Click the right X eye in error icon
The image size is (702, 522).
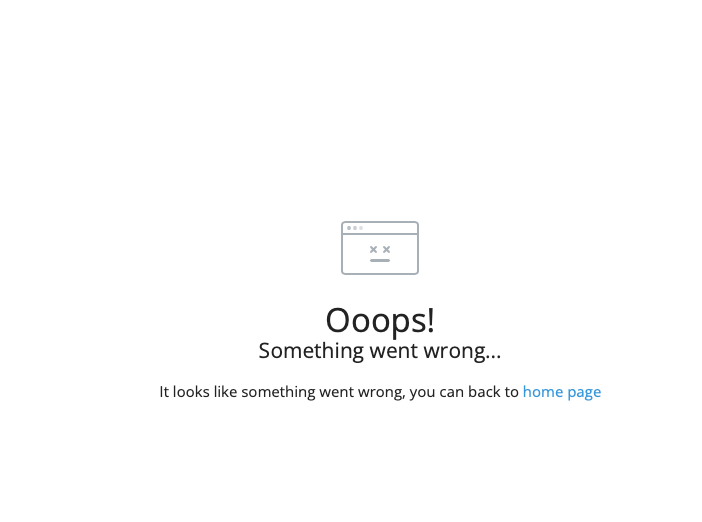point(386,249)
